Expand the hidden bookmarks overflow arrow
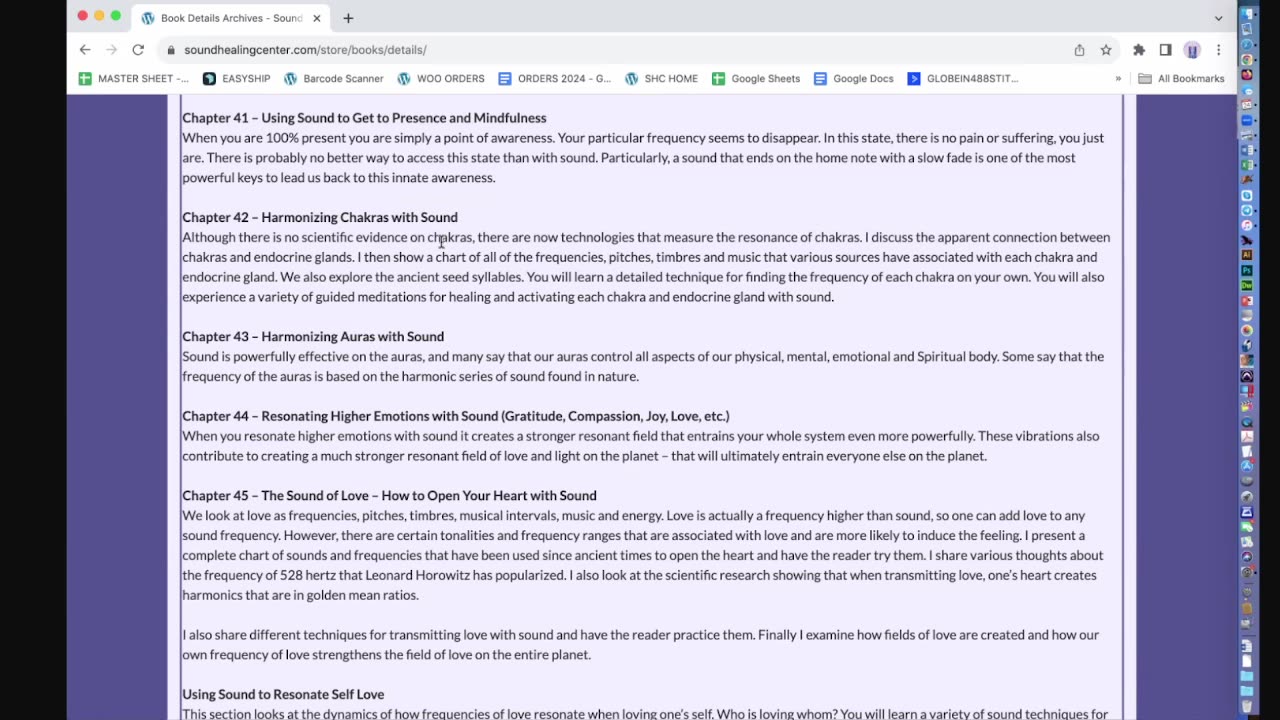The width and height of the screenshot is (1280, 720). pos(1118,79)
